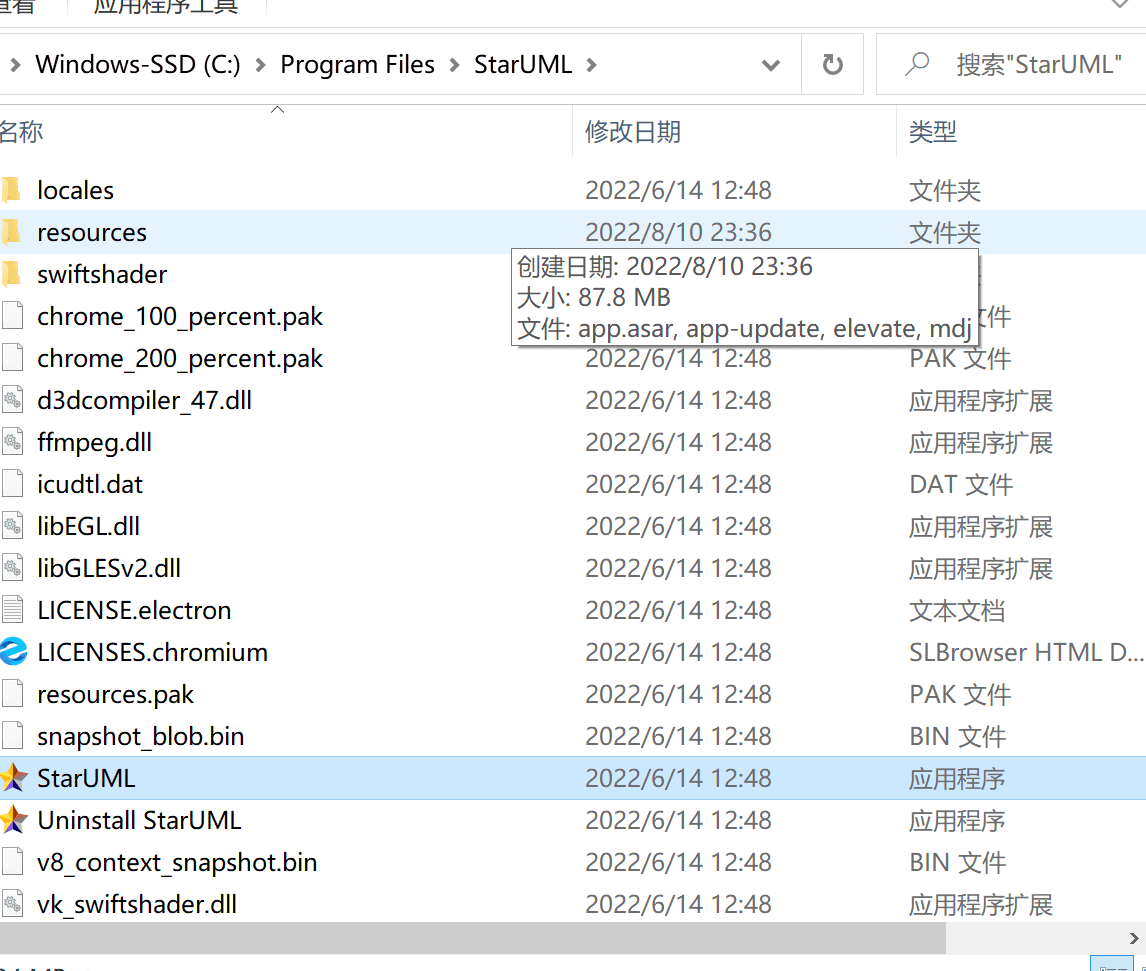Click 应用程序 type in StarUML row
The width and height of the screenshot is (1146, 971).
pos(957,778)
